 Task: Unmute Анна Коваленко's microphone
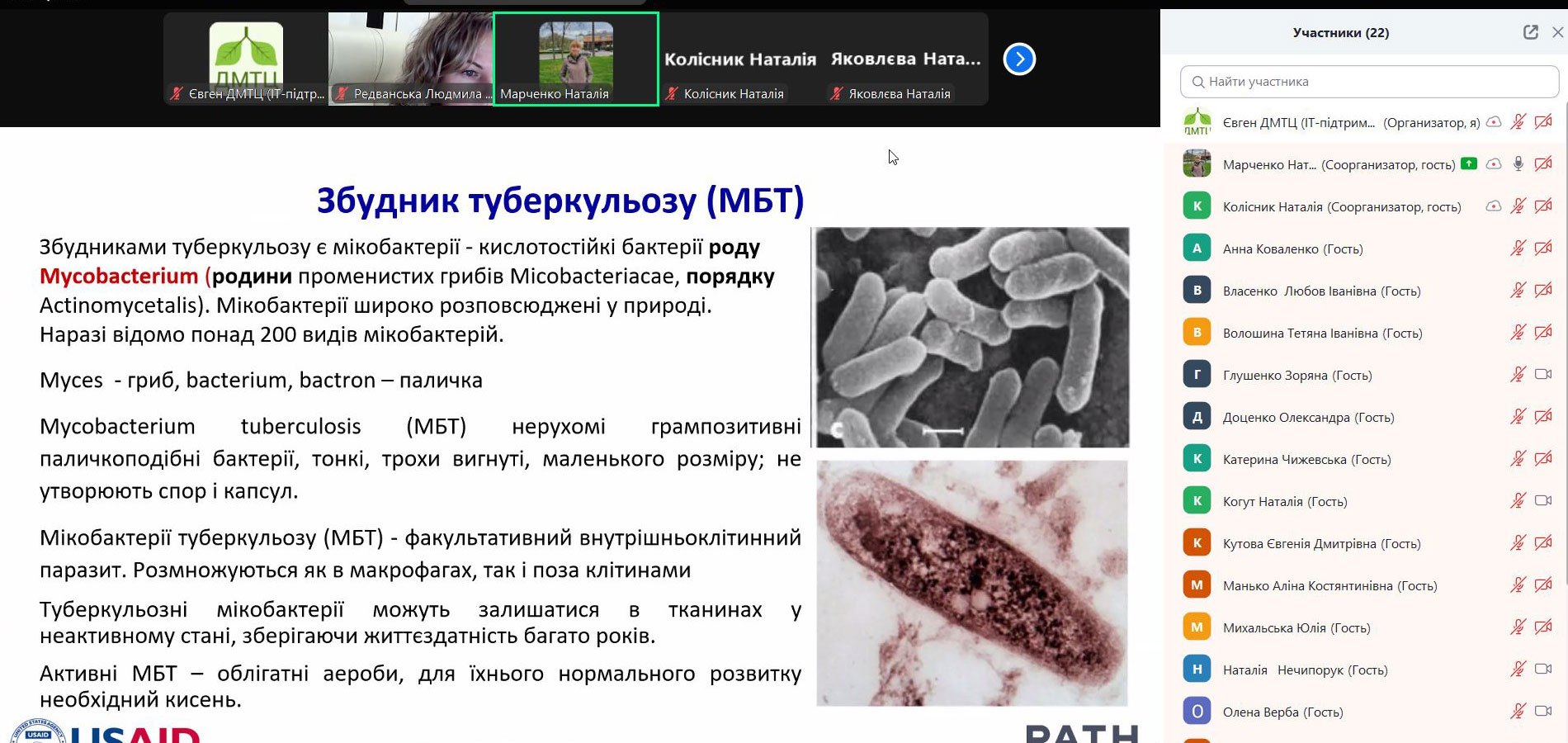point(1518,248)
